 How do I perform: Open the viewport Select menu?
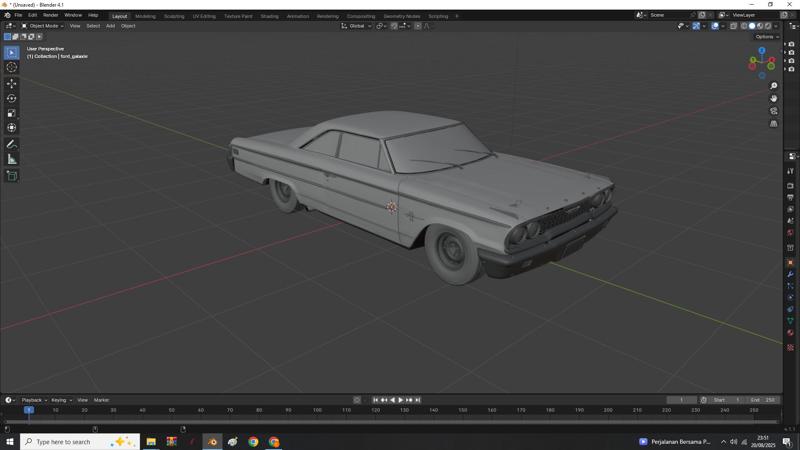point(93,26)
